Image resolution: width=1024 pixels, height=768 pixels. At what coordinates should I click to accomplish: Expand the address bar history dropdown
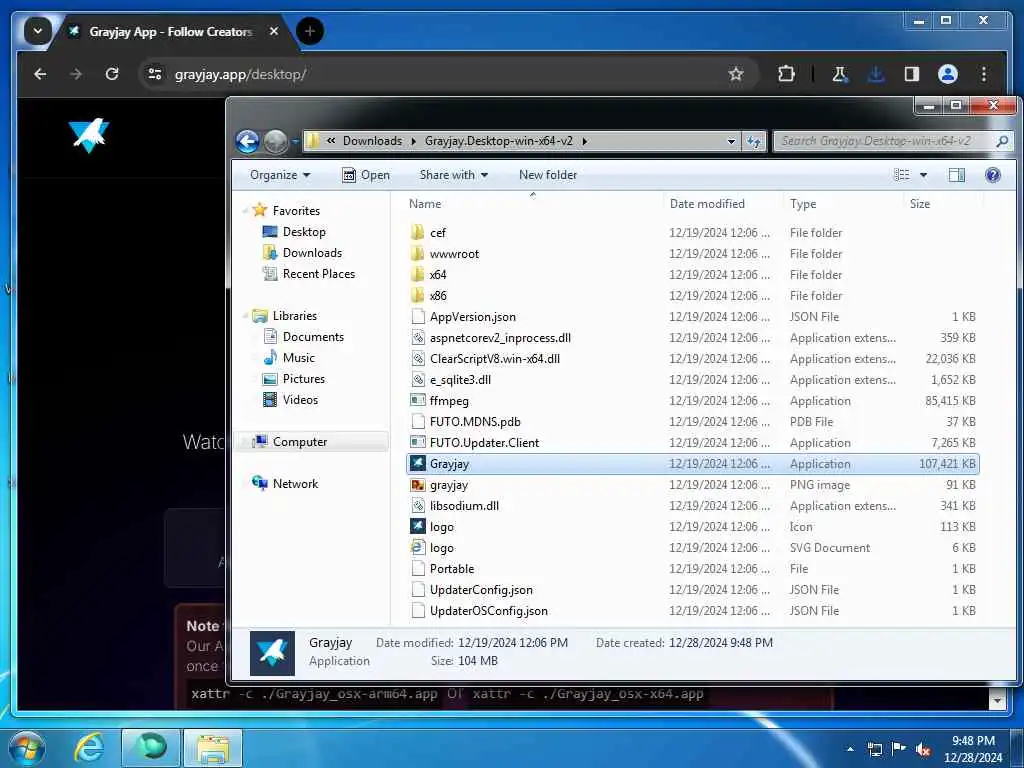coord(731,141)
